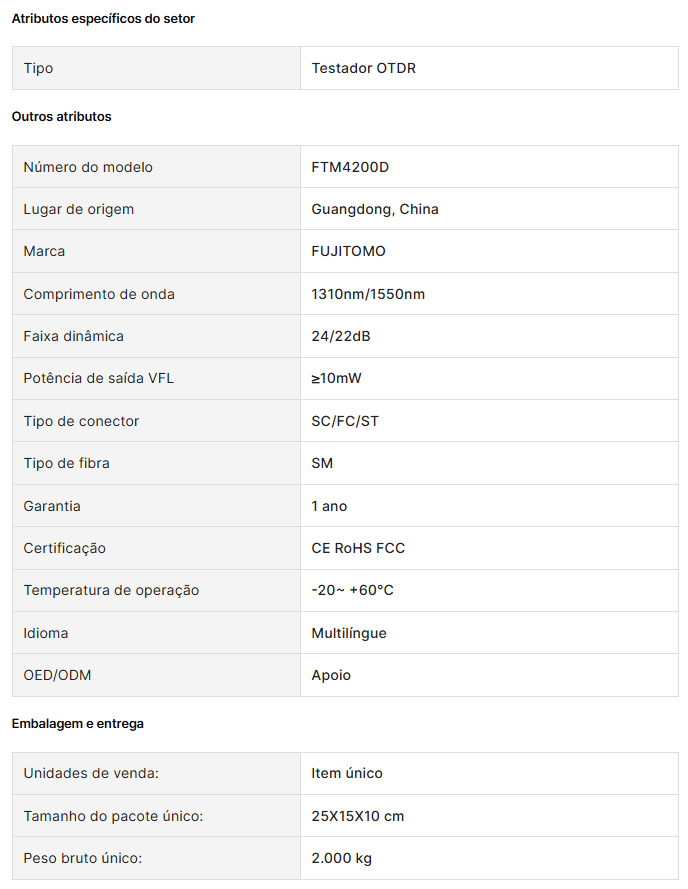
Task: Click the package size '25X15X10 cm' value
Action: (358, 816)
